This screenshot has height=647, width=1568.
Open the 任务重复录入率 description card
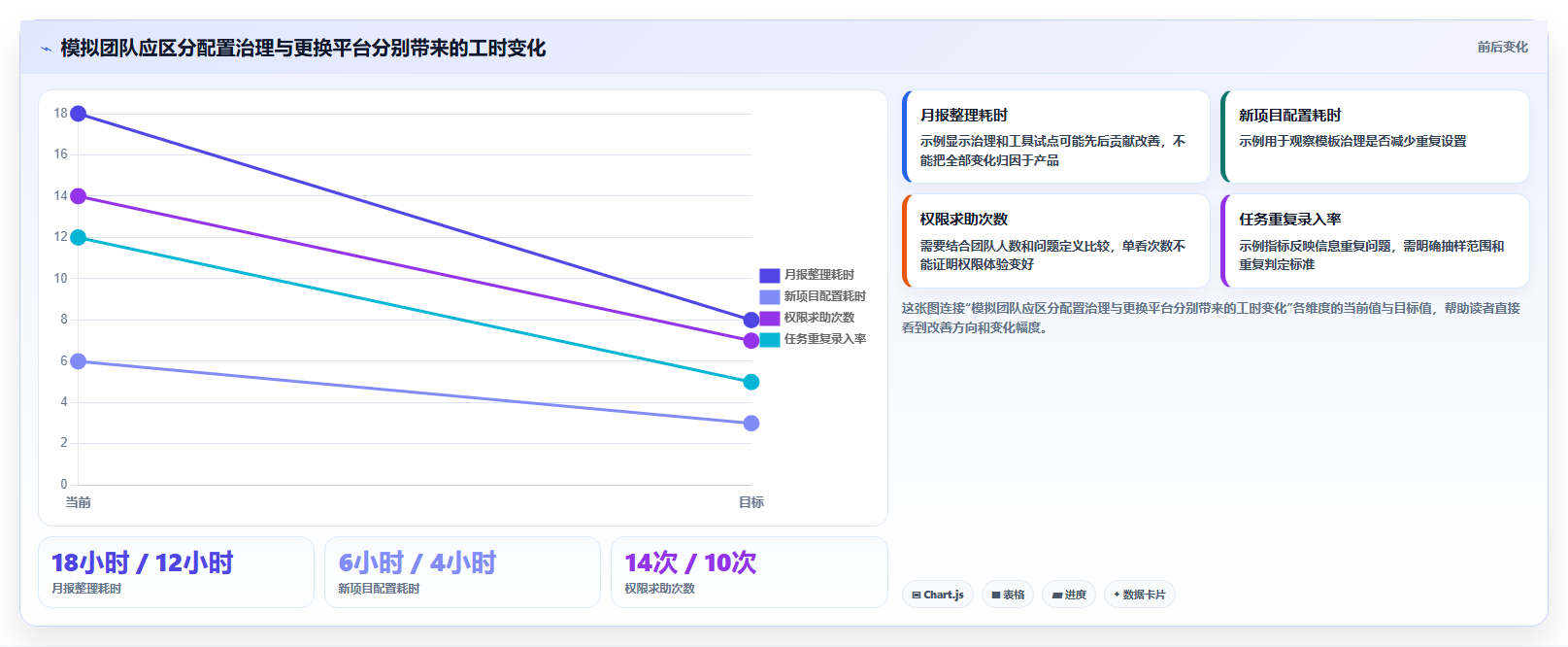(x=1375, y=241)
